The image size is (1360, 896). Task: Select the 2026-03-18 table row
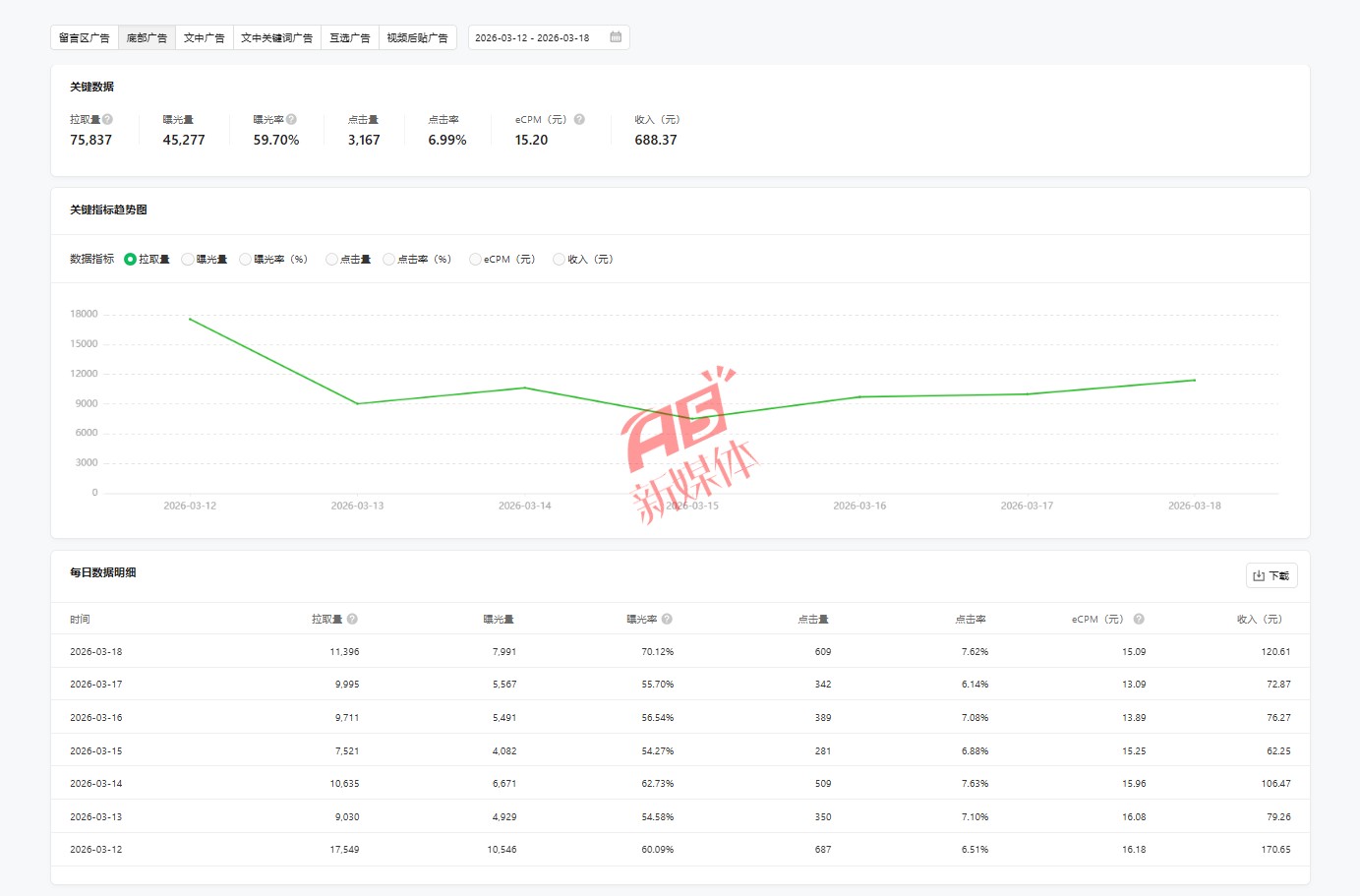point(680,651)
